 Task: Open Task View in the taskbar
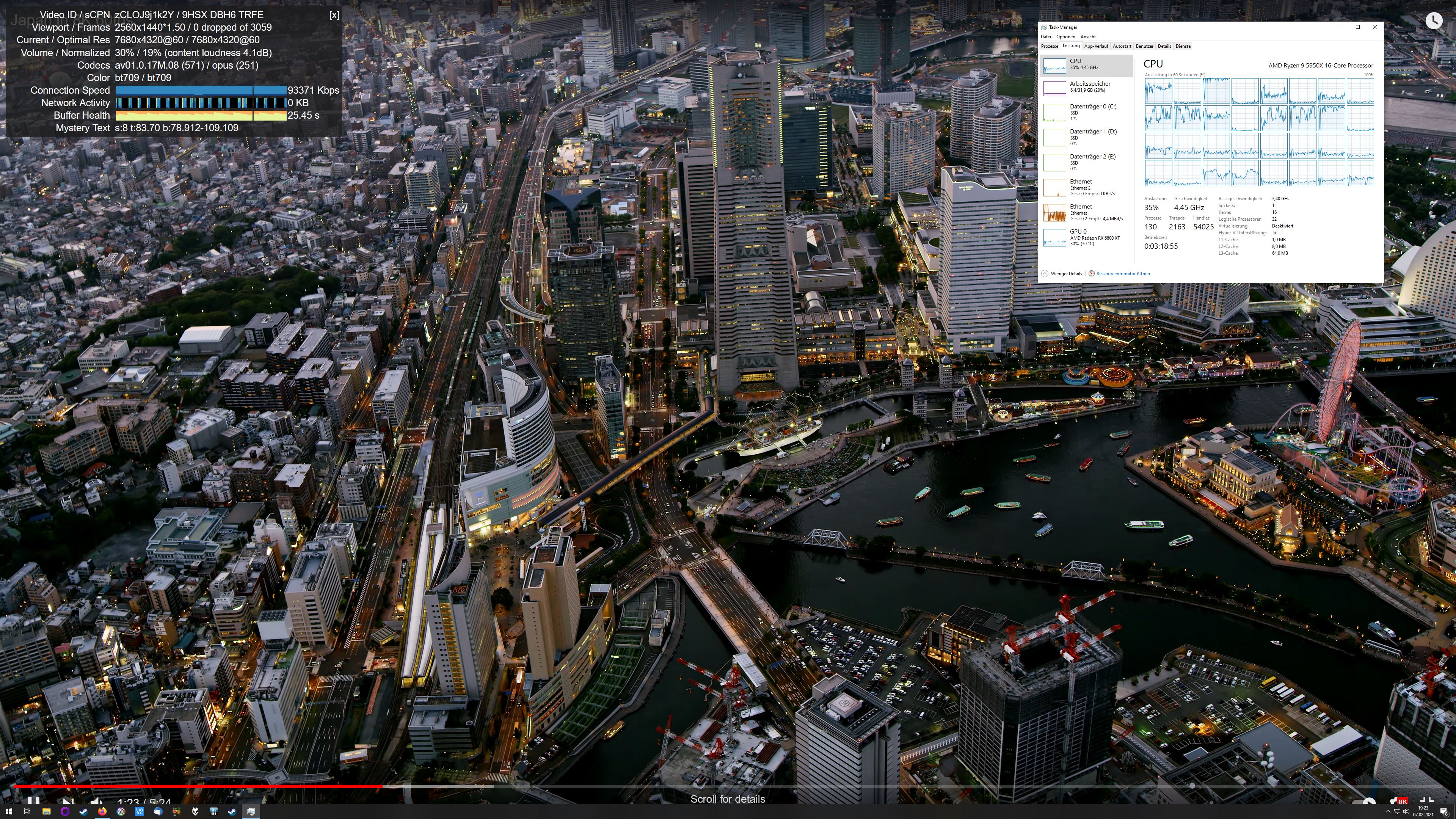tap(27, 812)
